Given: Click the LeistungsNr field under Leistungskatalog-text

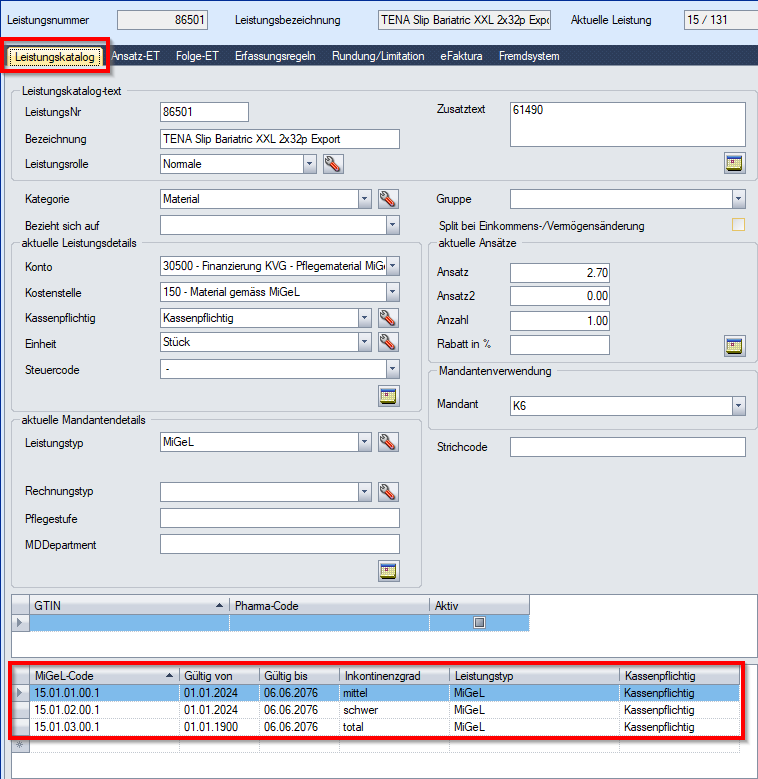Looking at the screenshot, I should click(204, 112).
